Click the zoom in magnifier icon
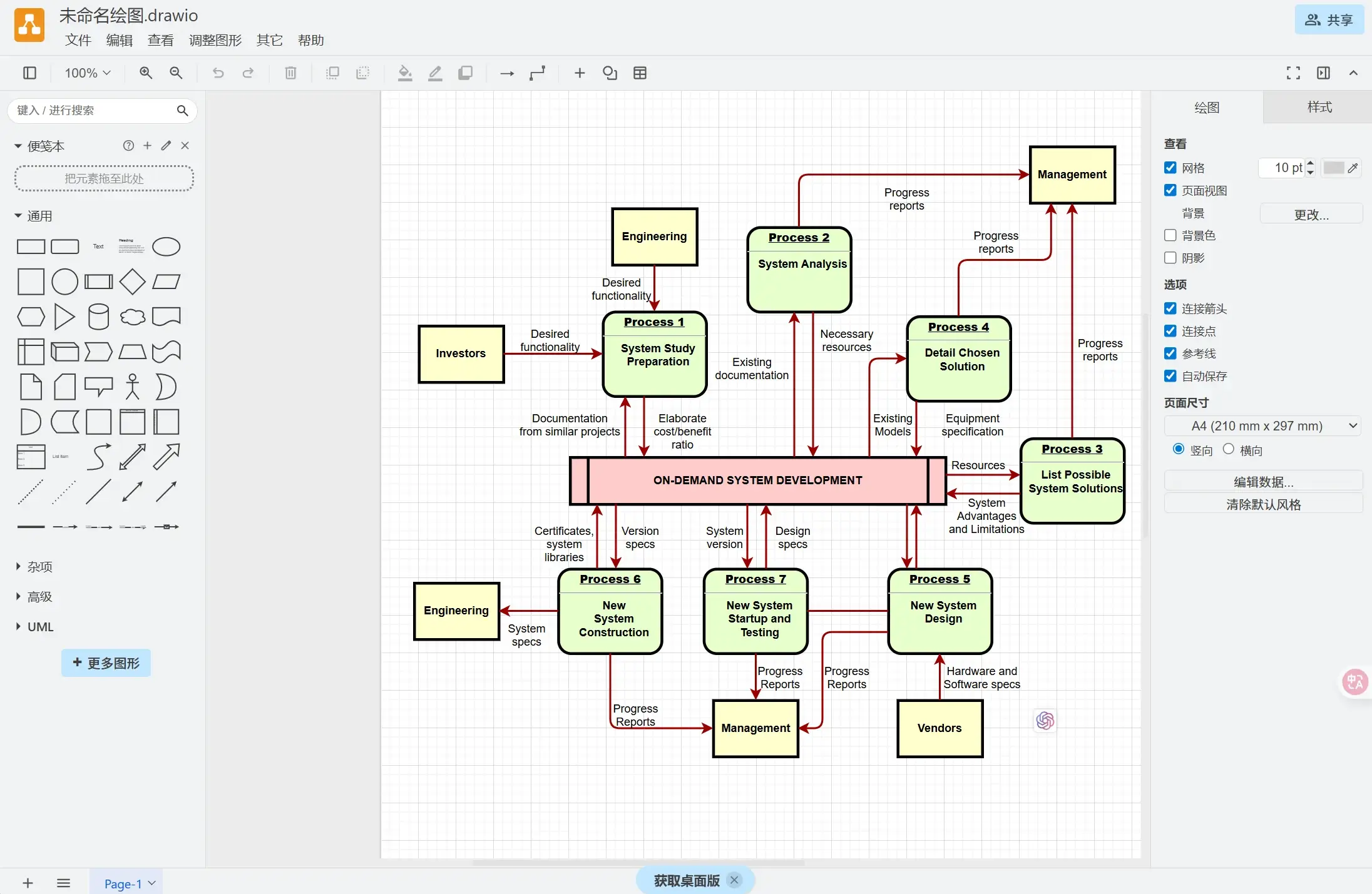1372x894 pixels. coord(146,73)
